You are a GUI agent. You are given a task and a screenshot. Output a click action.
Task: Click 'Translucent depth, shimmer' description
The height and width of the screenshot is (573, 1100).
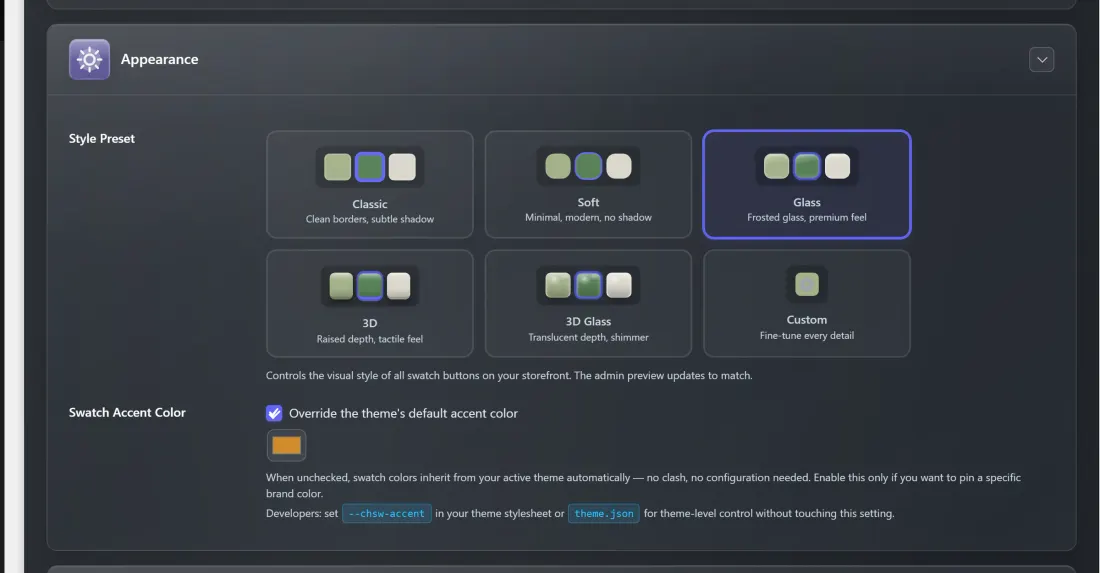pyautogui.click(x=588, y=337)
